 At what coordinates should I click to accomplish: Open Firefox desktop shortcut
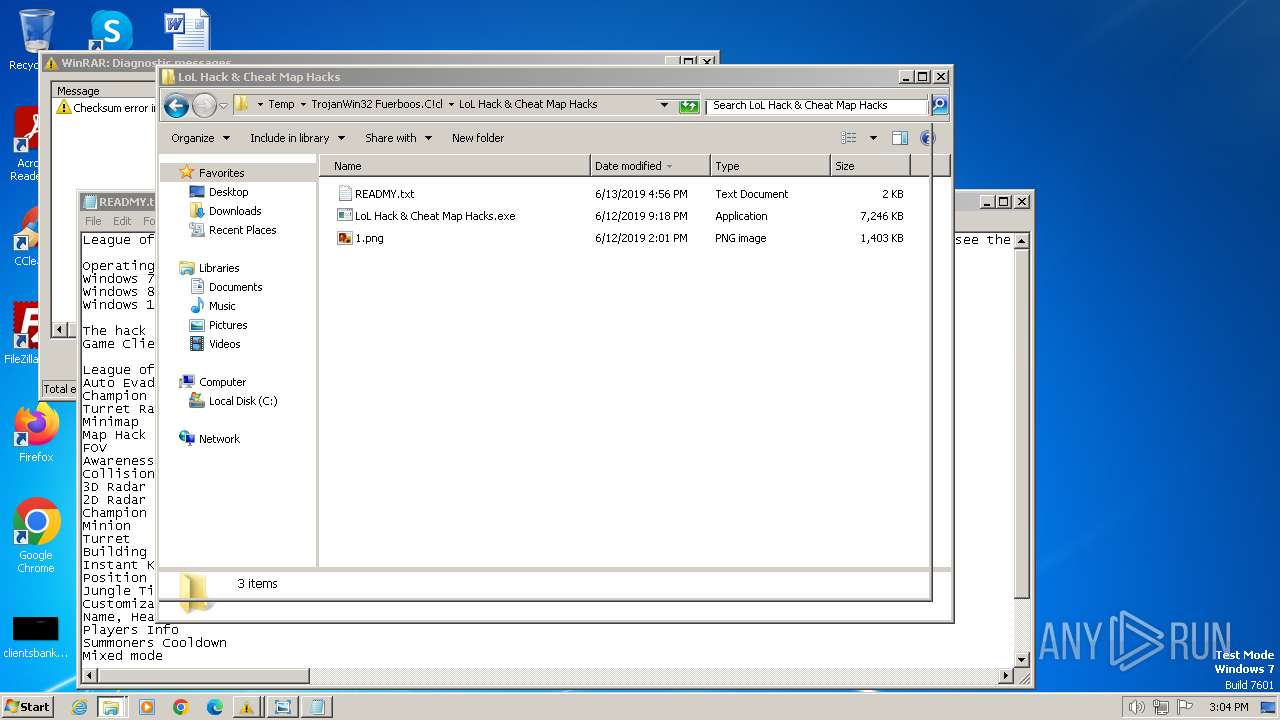pyautogui.click(x=36, y=434)
